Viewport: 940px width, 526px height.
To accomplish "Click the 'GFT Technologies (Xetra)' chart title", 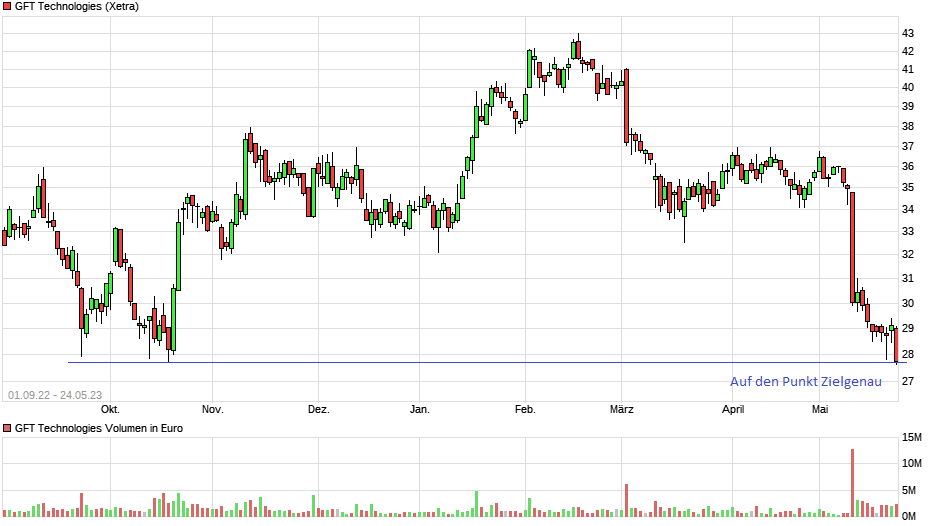I will click(77, 7).
